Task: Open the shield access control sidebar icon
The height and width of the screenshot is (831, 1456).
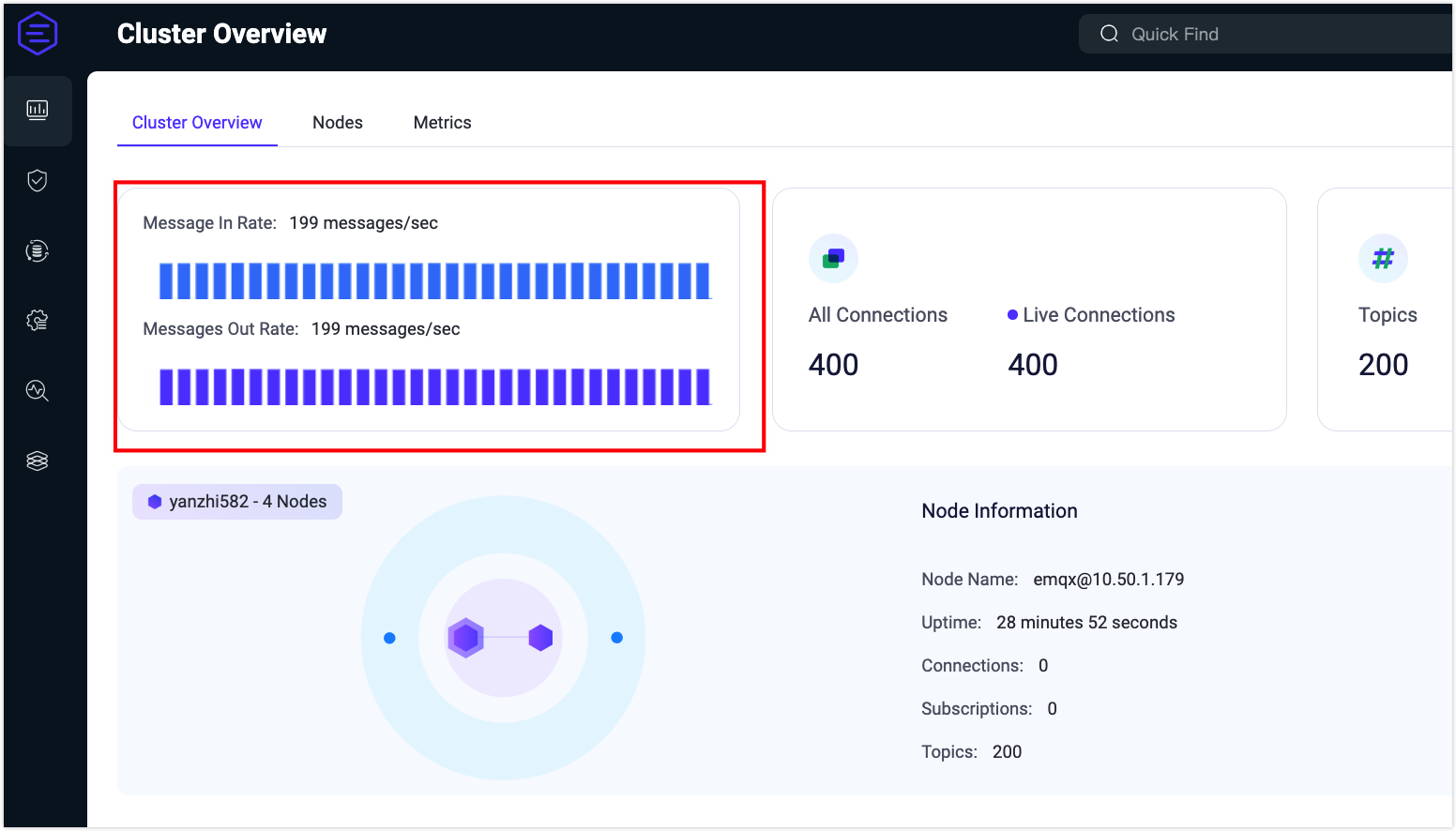Action: (38, 180)
